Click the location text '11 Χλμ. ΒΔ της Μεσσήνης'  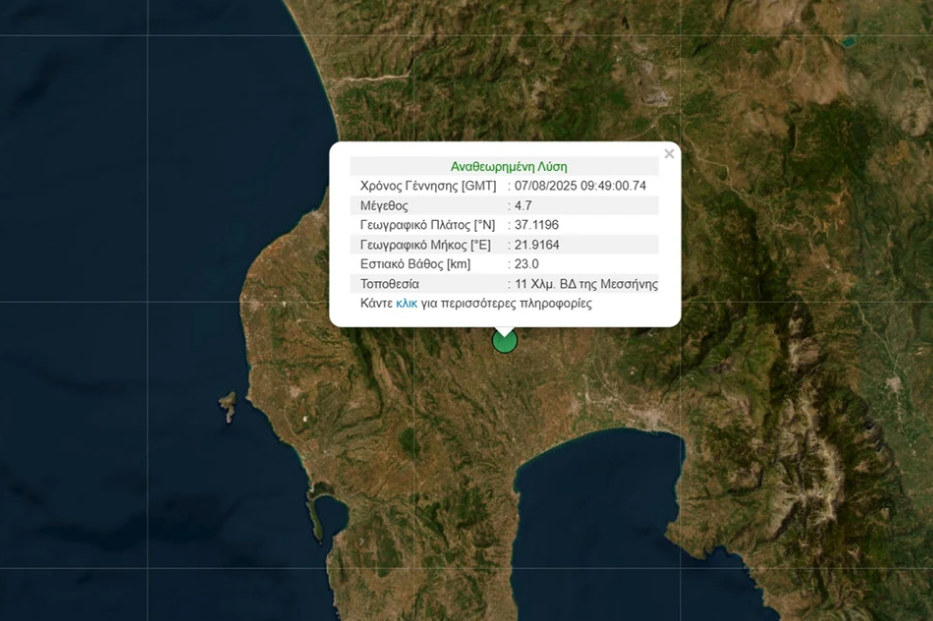[x=586, y=284]
